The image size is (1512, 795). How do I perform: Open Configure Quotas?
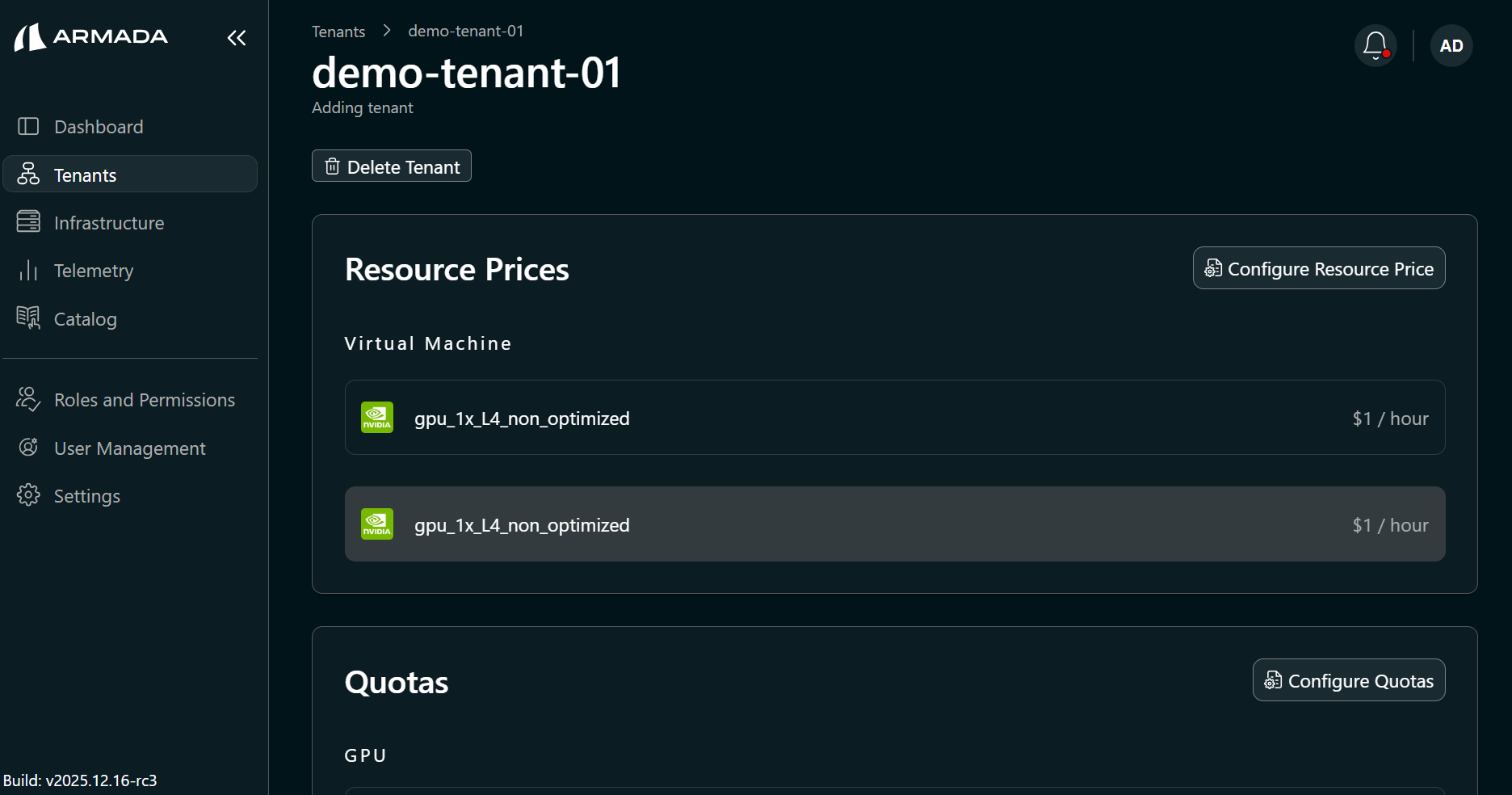click(1348, 679)
